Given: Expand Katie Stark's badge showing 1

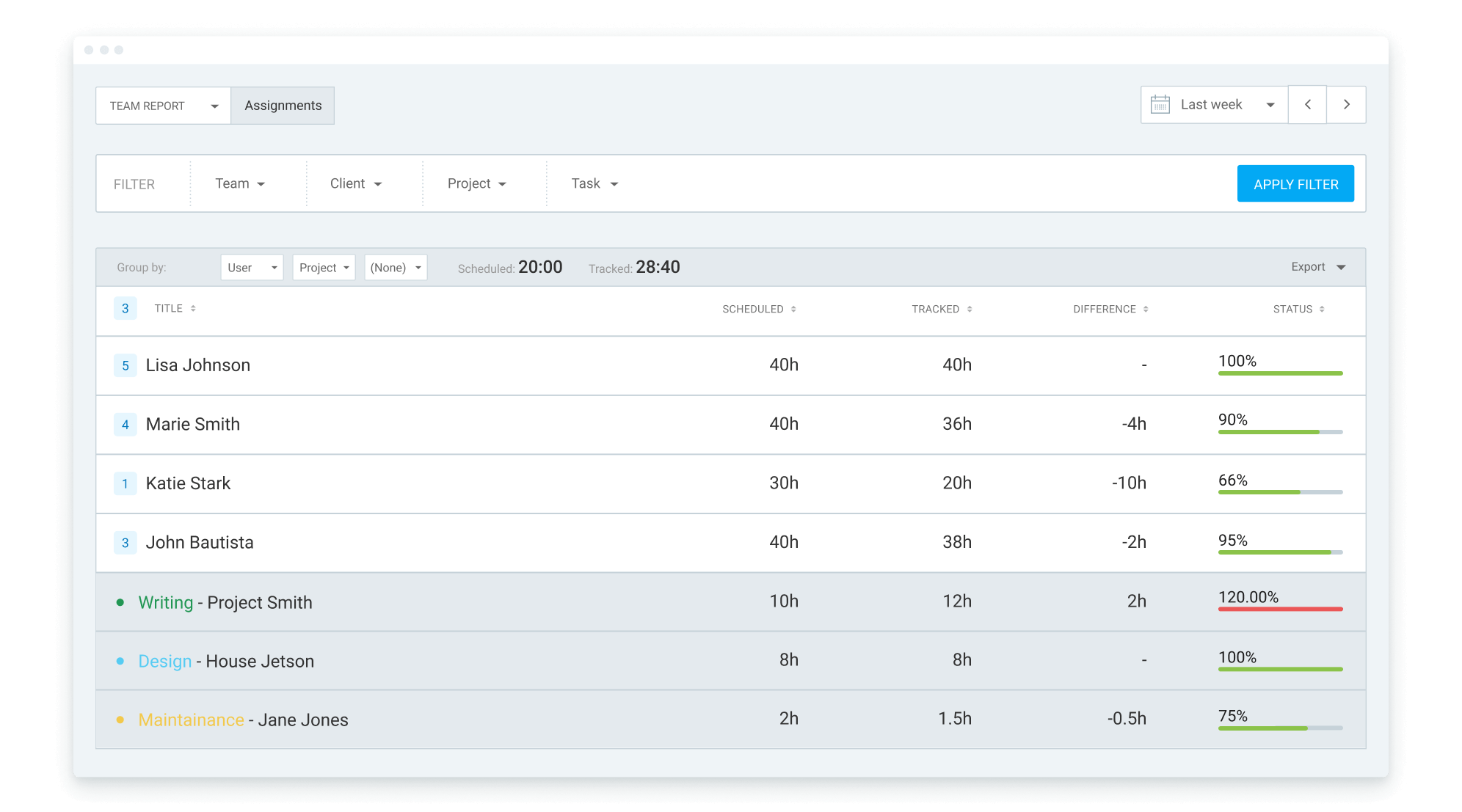Looking at the screenshot, I should [x=126, y=484].
